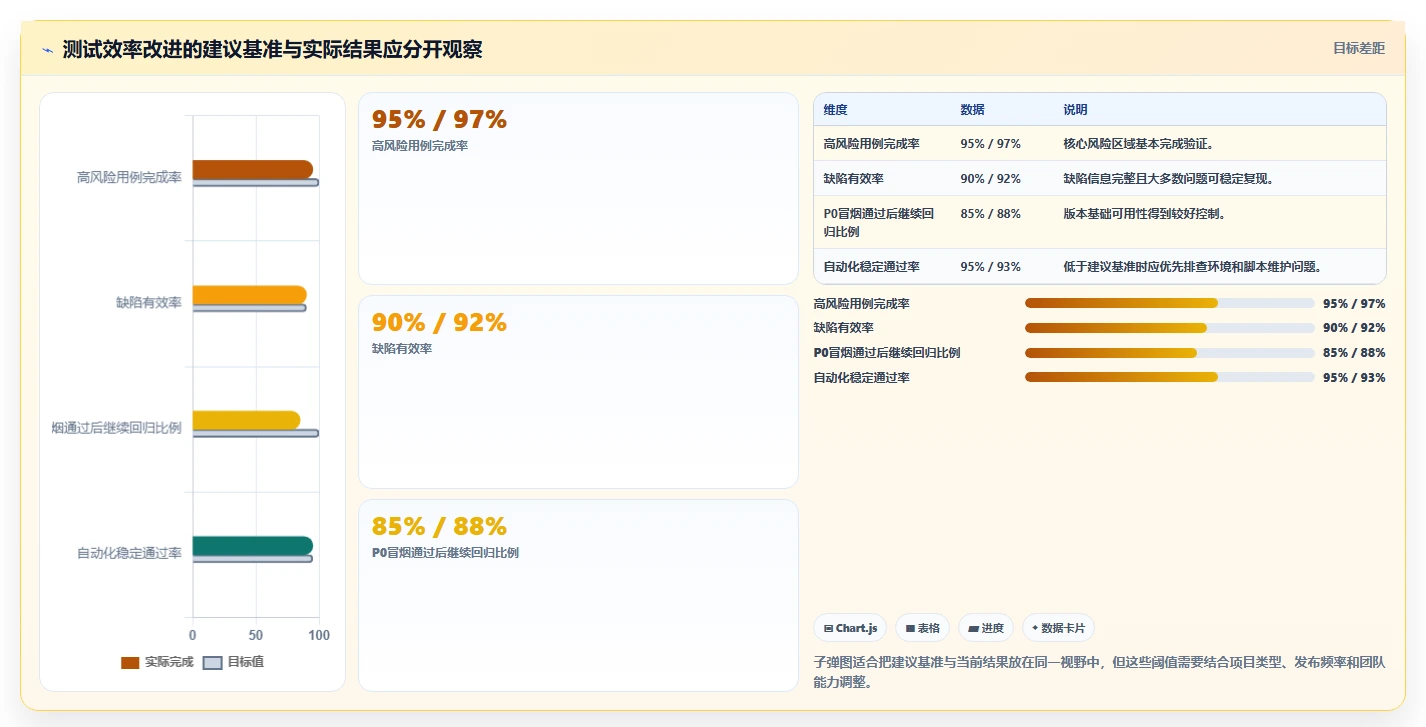Viewport: 1426px width, 727px height.
Task: Click the lightning icon beside the header title
Action: click(x=48, y=50)
